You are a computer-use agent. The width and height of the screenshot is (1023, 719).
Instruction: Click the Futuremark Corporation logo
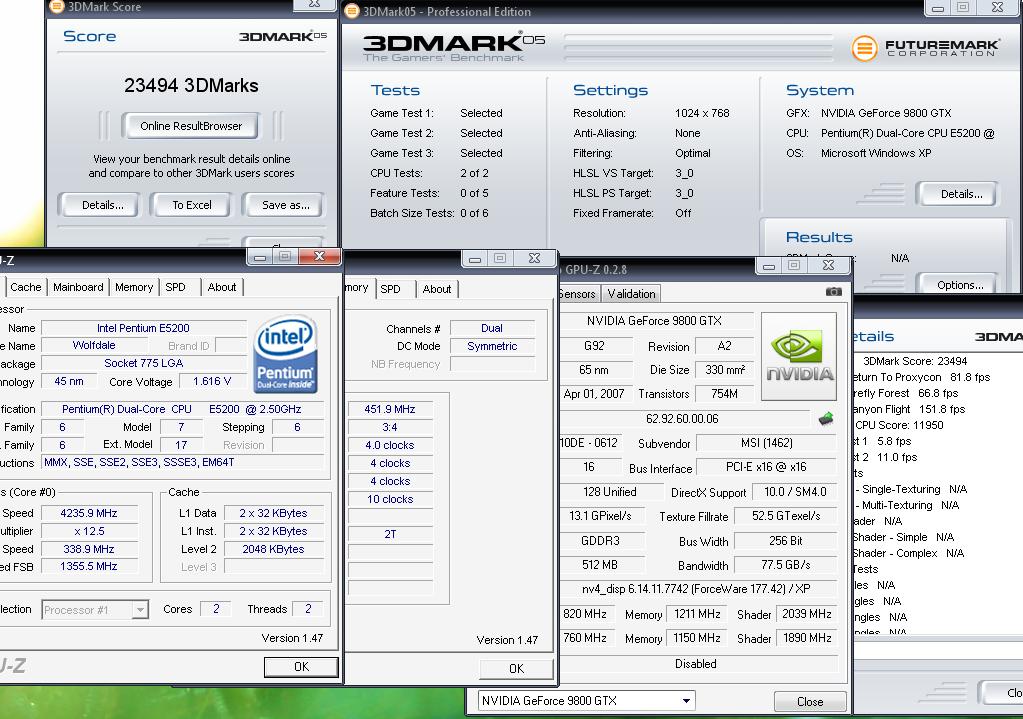click(x=925, y=48)
